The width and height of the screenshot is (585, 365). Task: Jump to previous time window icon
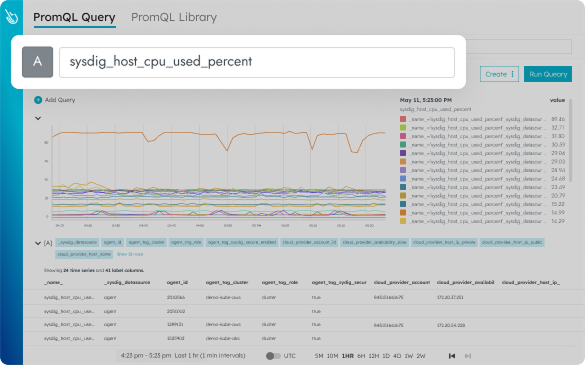(x=452, y=356)
